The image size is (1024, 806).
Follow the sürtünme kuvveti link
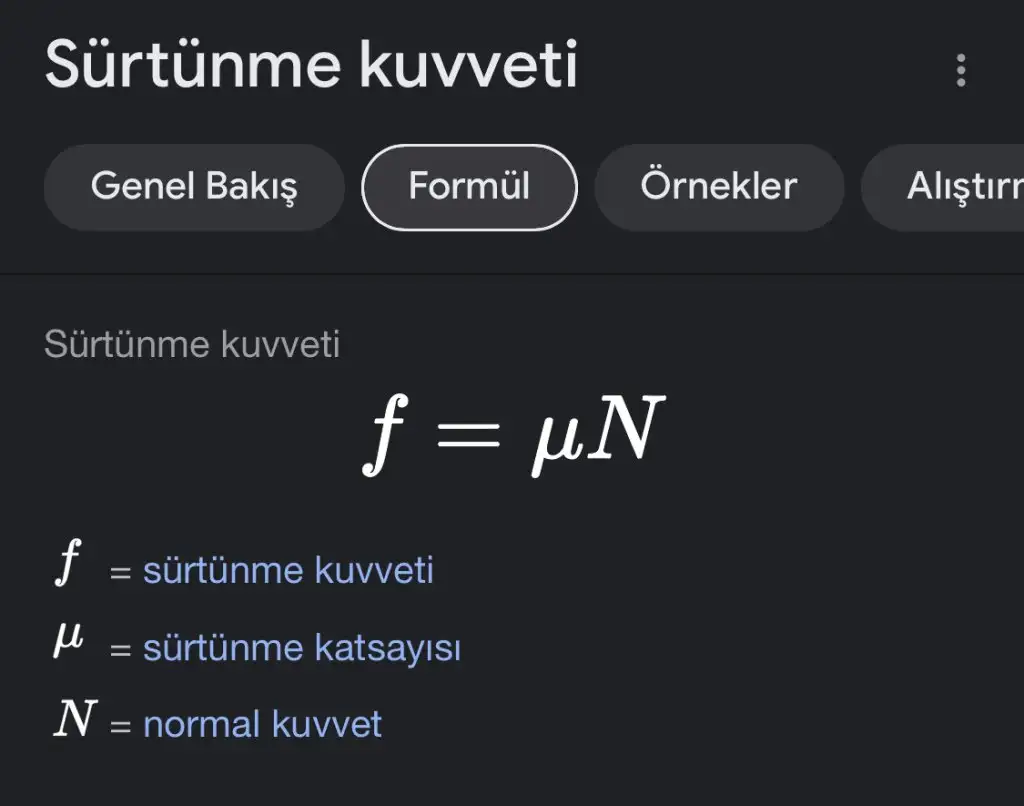pyautogui.click(x=288, y=570)
